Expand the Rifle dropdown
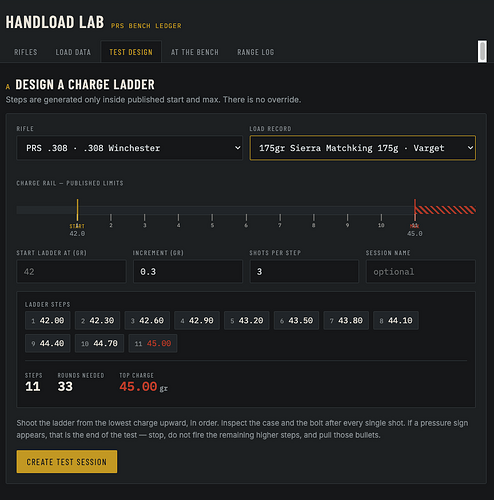 pos(129,148)
